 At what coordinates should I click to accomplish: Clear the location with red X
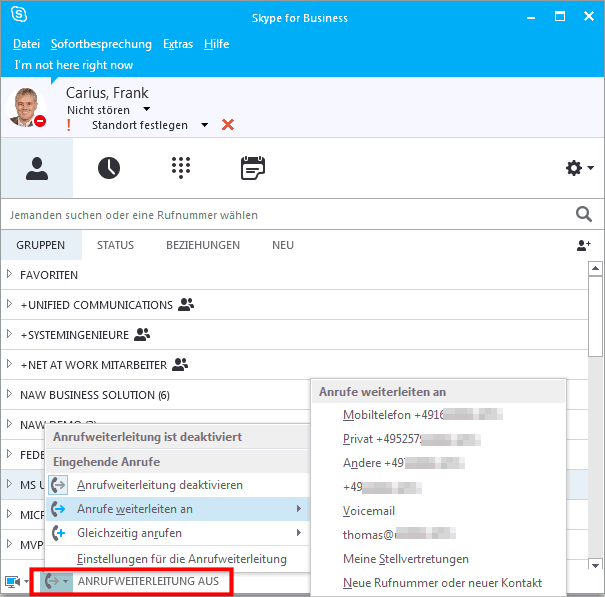[228, 125]
